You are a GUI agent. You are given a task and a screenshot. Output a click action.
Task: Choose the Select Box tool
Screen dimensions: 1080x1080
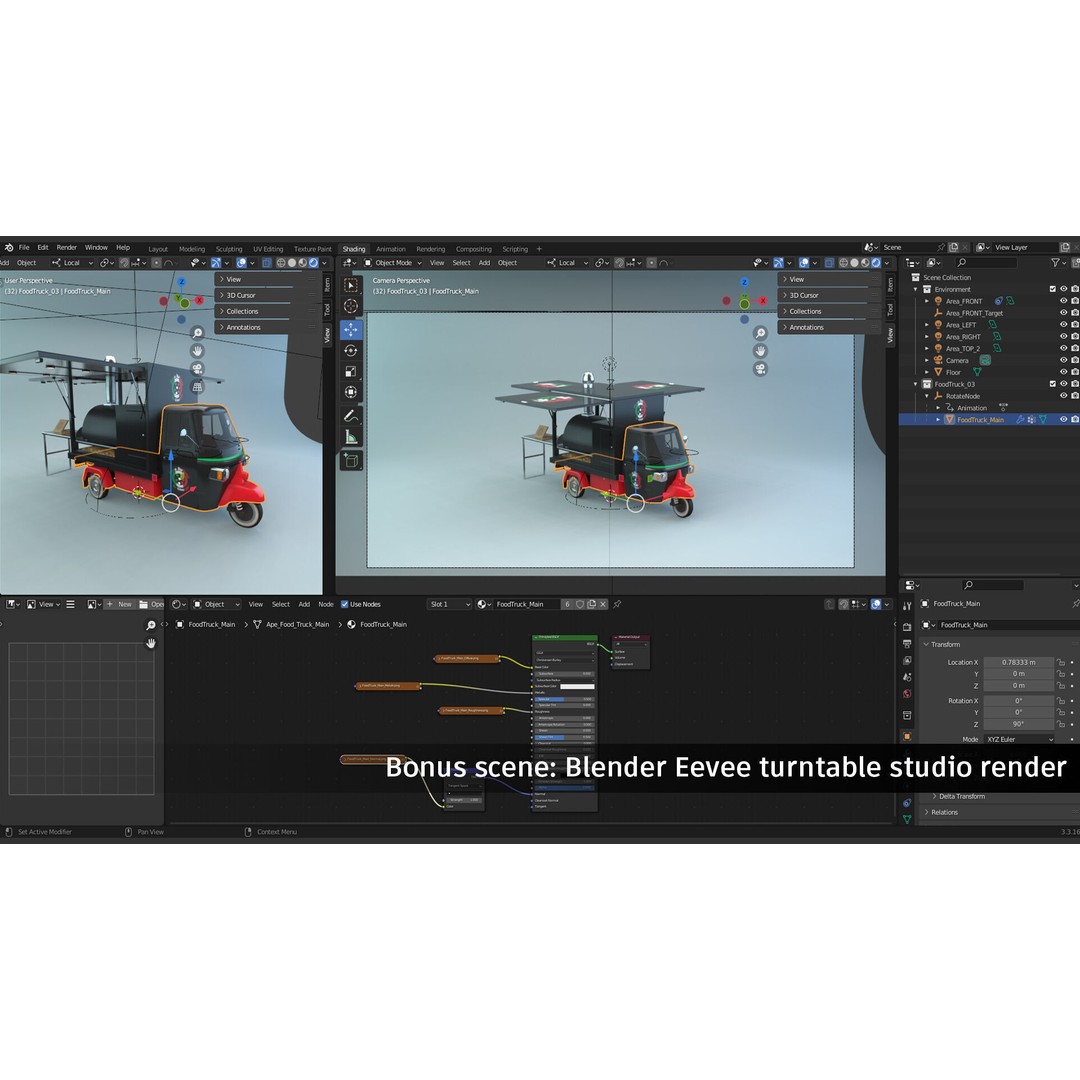[x=351, y=285]
